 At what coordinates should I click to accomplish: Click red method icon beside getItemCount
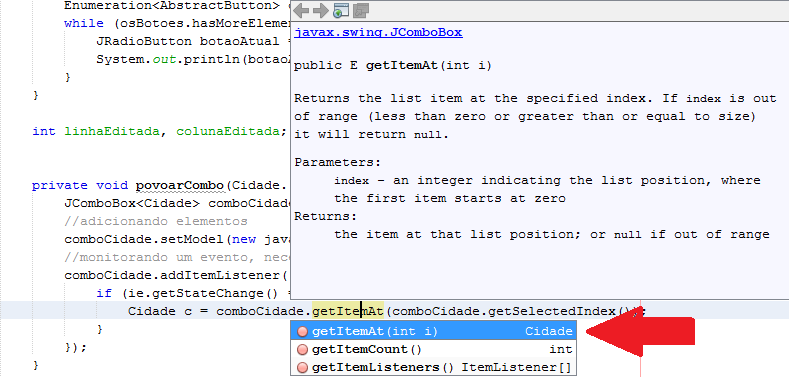click(302, 349)
